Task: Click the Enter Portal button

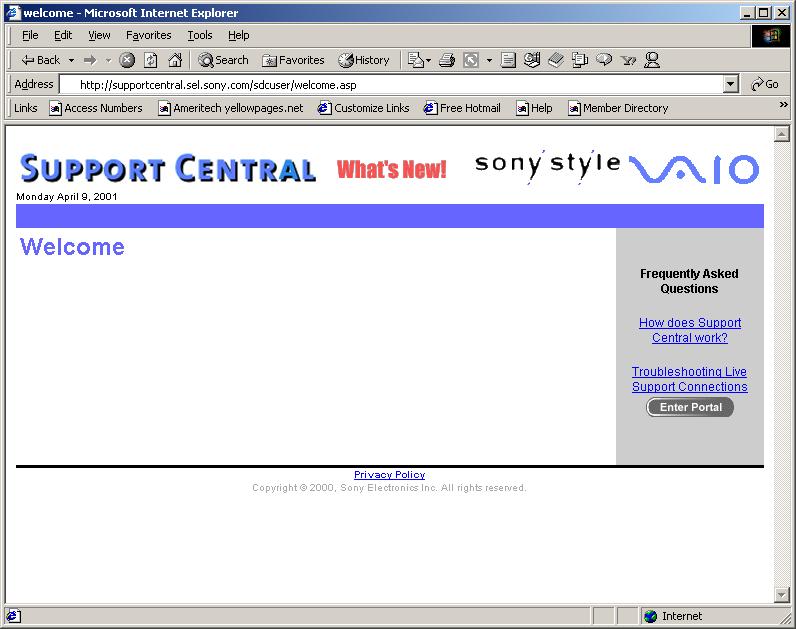Action: click(690, 407)
